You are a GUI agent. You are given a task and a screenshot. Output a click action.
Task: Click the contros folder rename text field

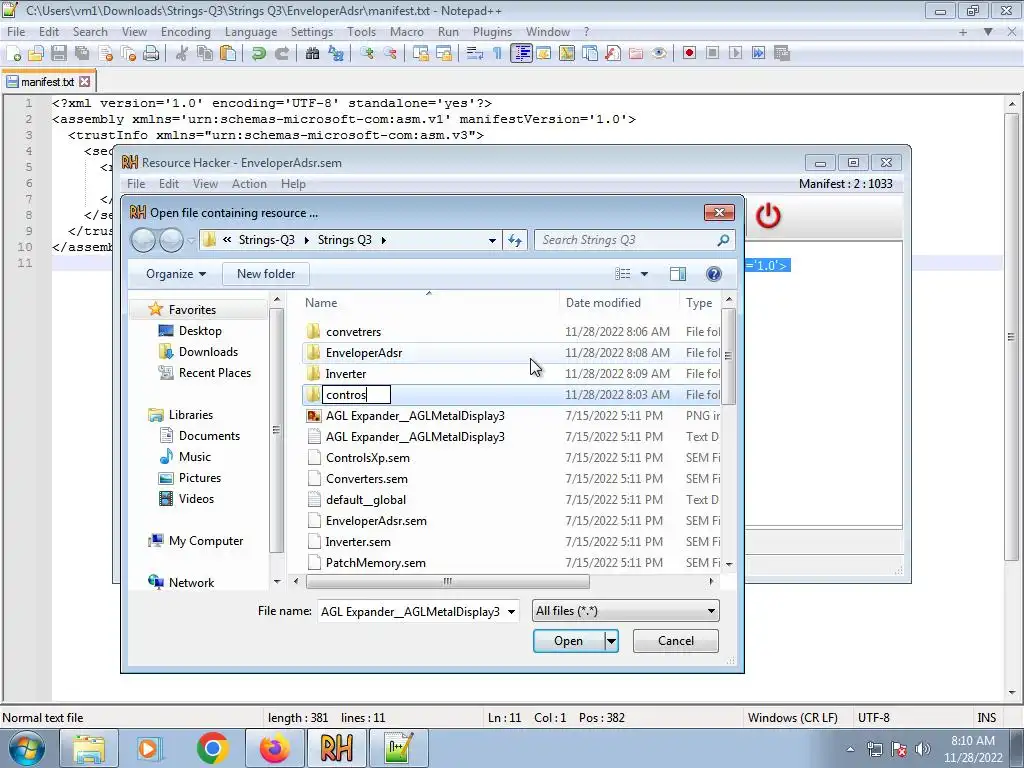click(x=357, y=395)
